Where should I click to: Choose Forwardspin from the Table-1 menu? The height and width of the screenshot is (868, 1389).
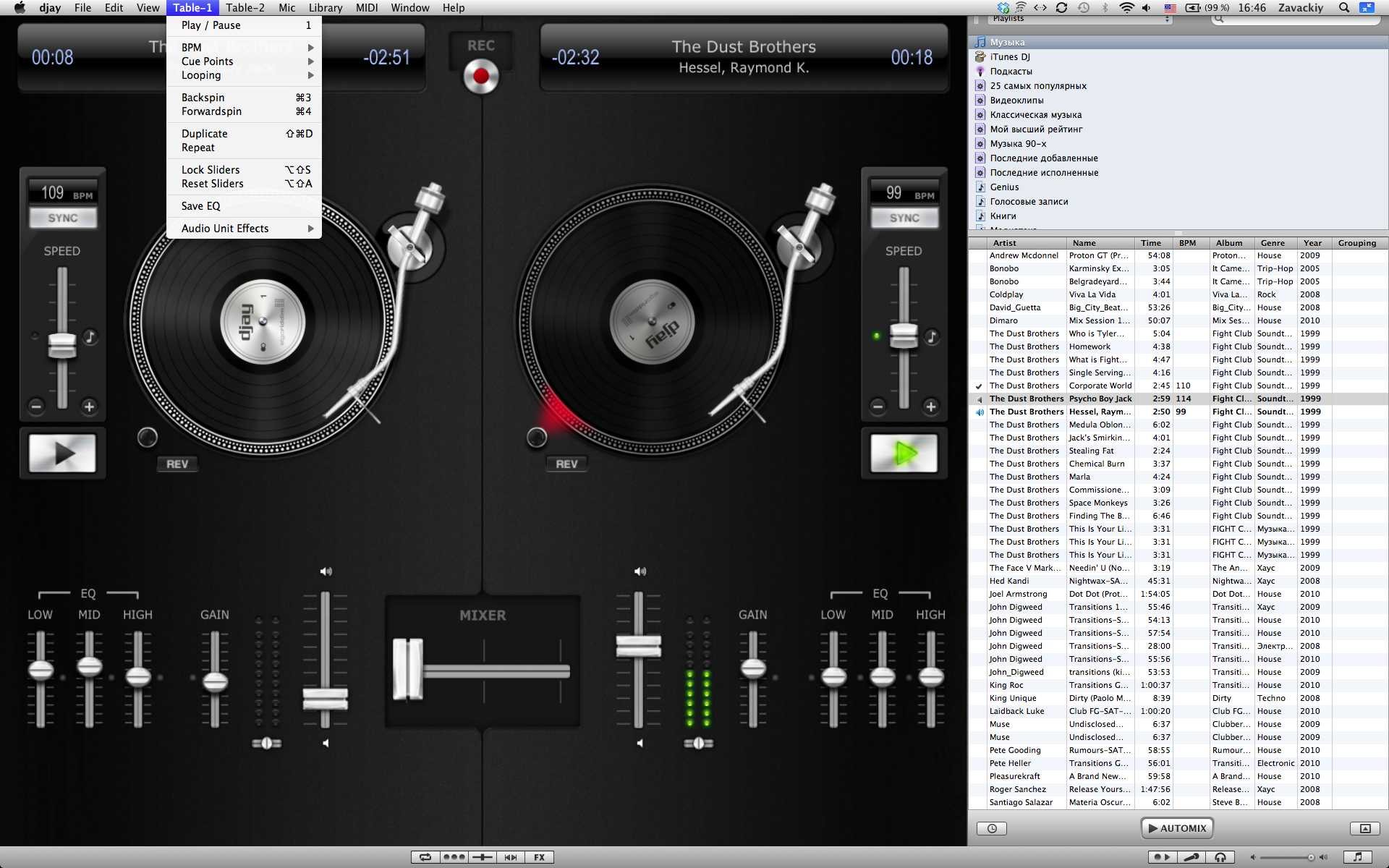244,111
